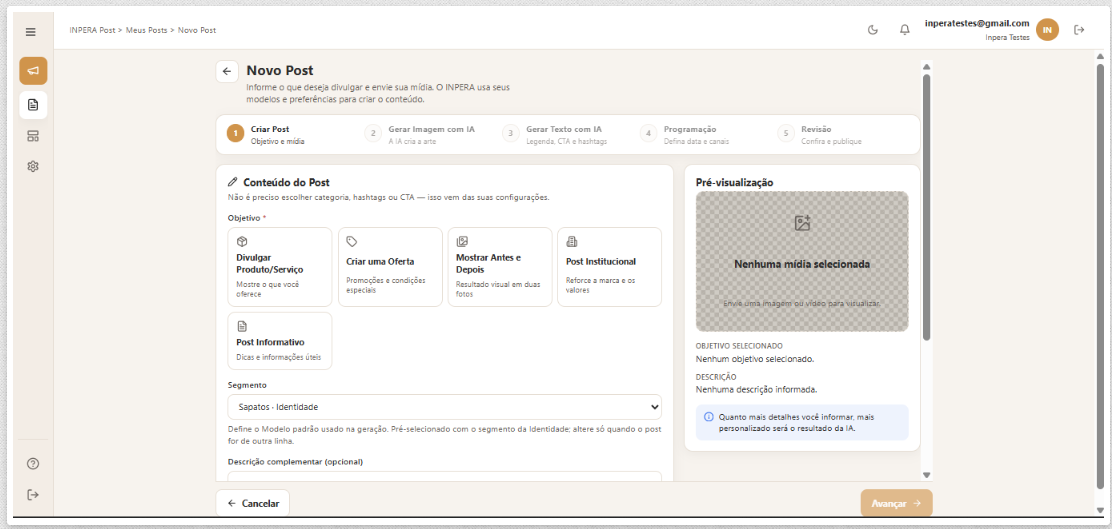Open the document sidebar icon

tap(33, 104)
